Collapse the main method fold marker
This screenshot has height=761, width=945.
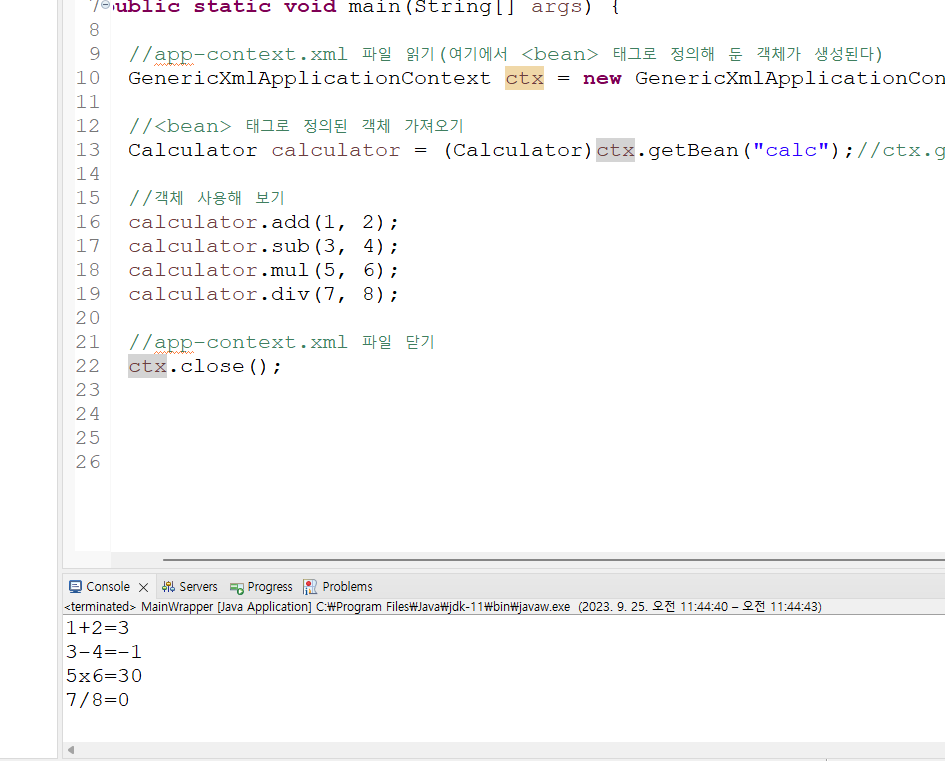(x=106, y=5)
